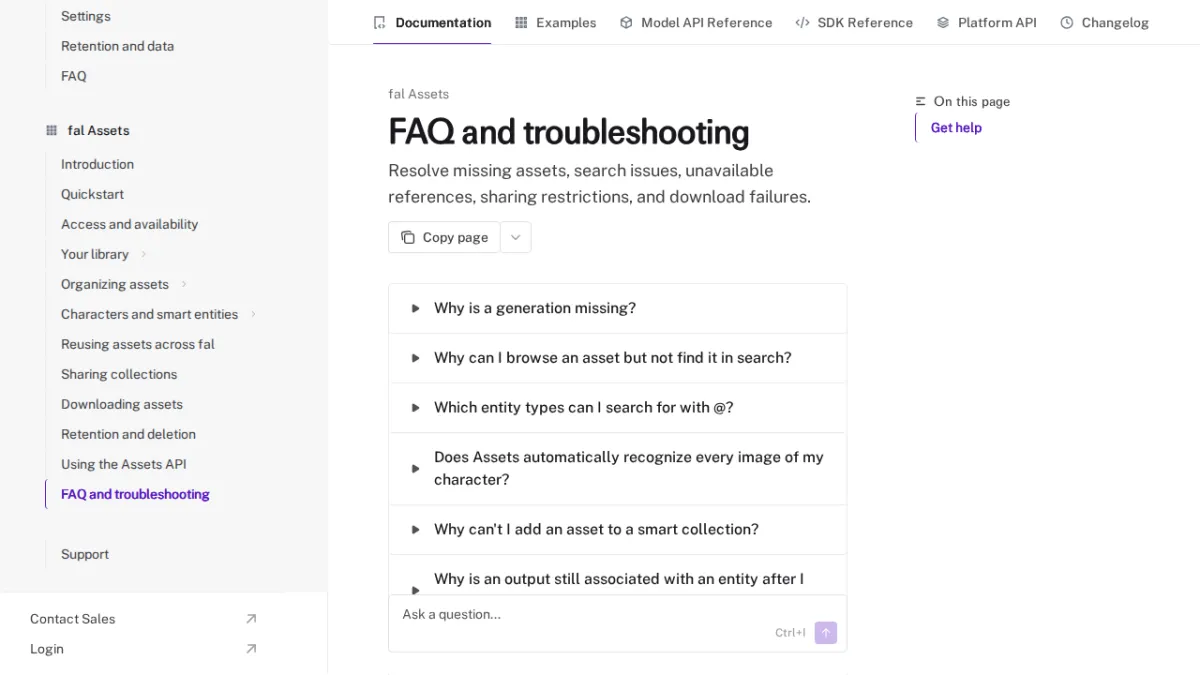View the Changelog tab
The height and width of the screenshot is (675, 1200).
1104,22
